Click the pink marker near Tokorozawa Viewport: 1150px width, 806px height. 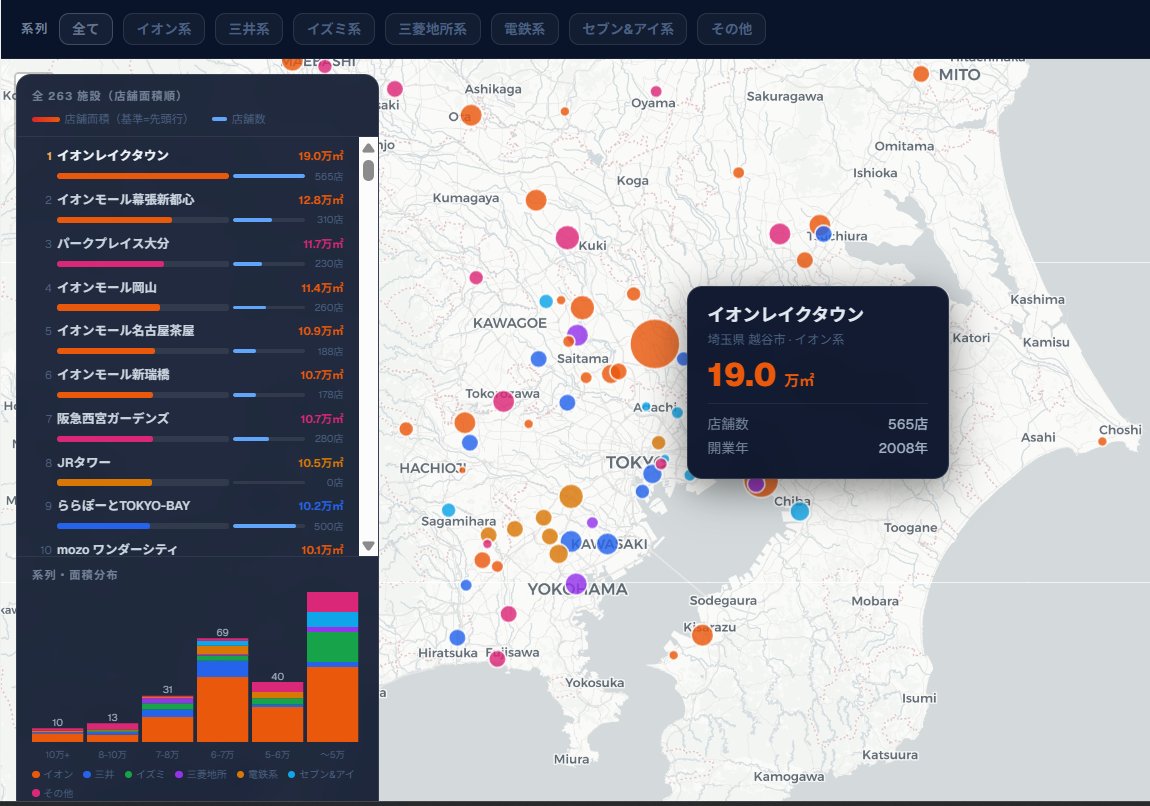pos(503,401)
